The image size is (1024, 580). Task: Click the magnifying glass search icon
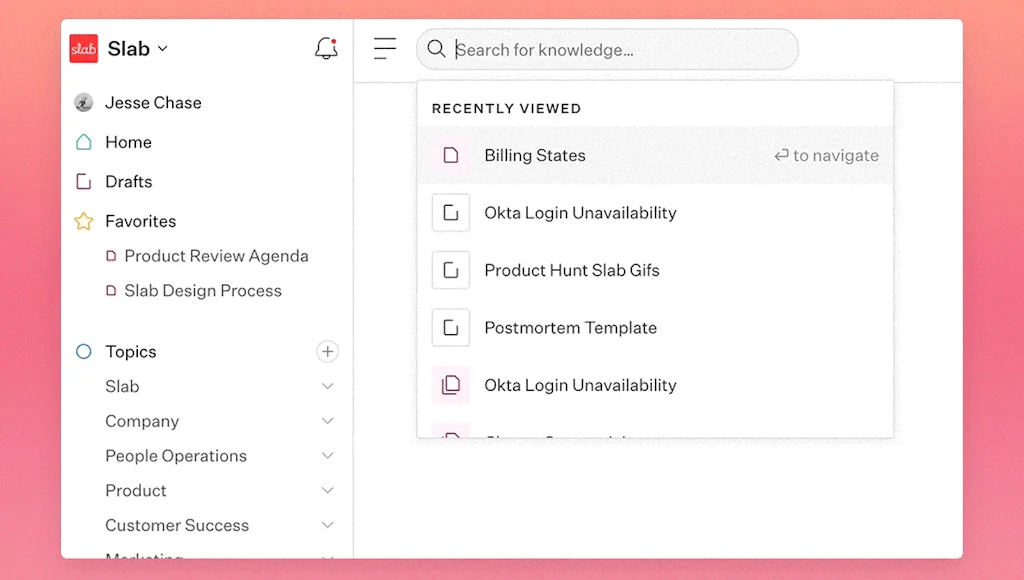tap(436, 49)
